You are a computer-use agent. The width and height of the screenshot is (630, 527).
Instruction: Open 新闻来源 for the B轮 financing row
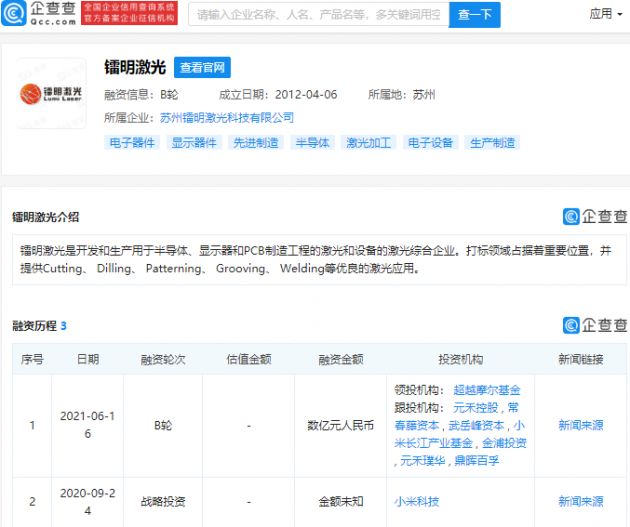tap(580, 425)
